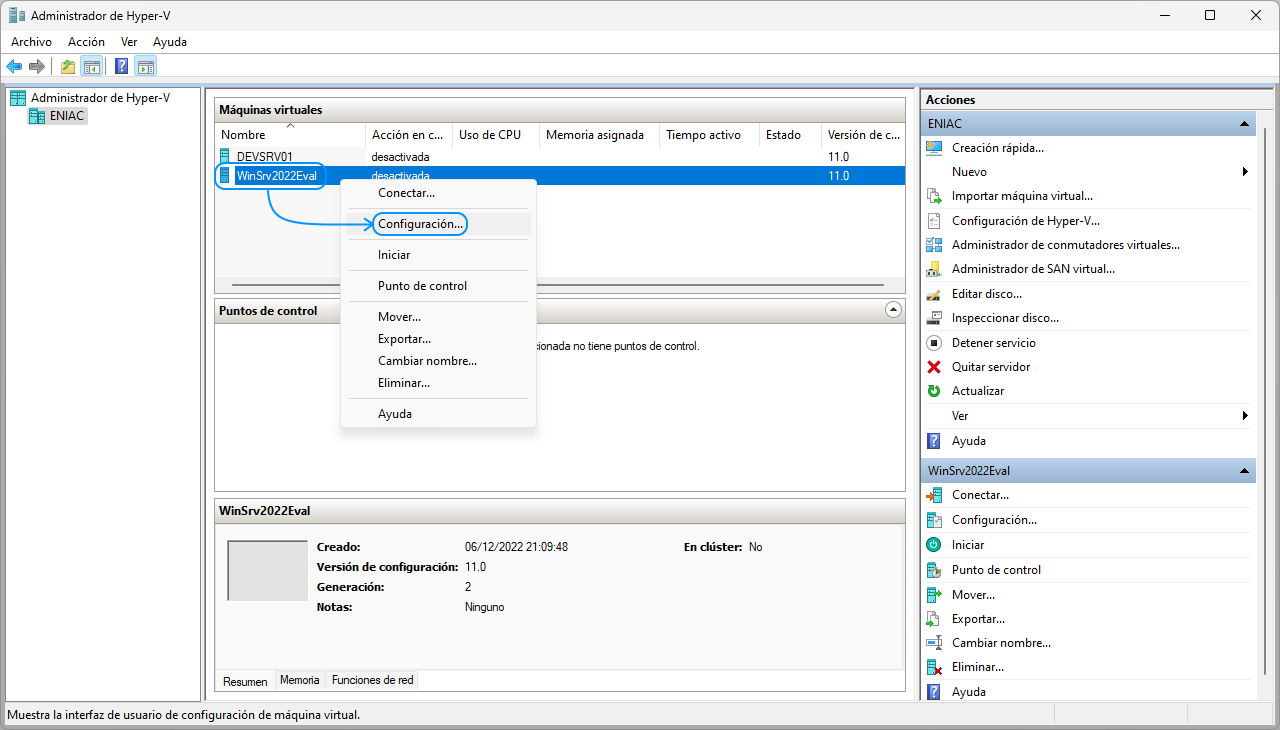
Task: Click the Editar disco icon
Action: [x=934, y=294]
